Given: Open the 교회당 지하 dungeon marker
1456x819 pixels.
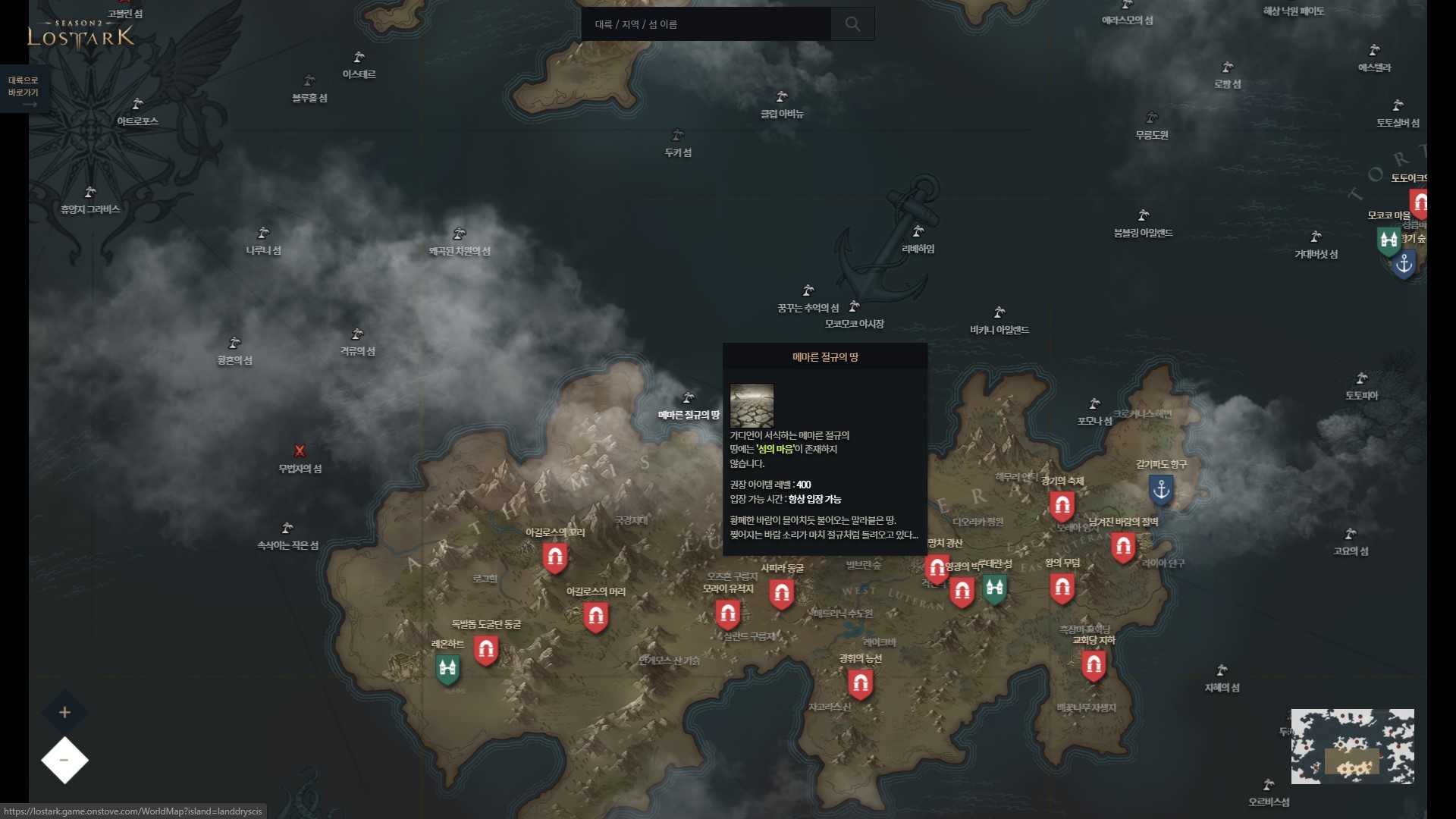Looking at the screenshot, I should 1094,667.
